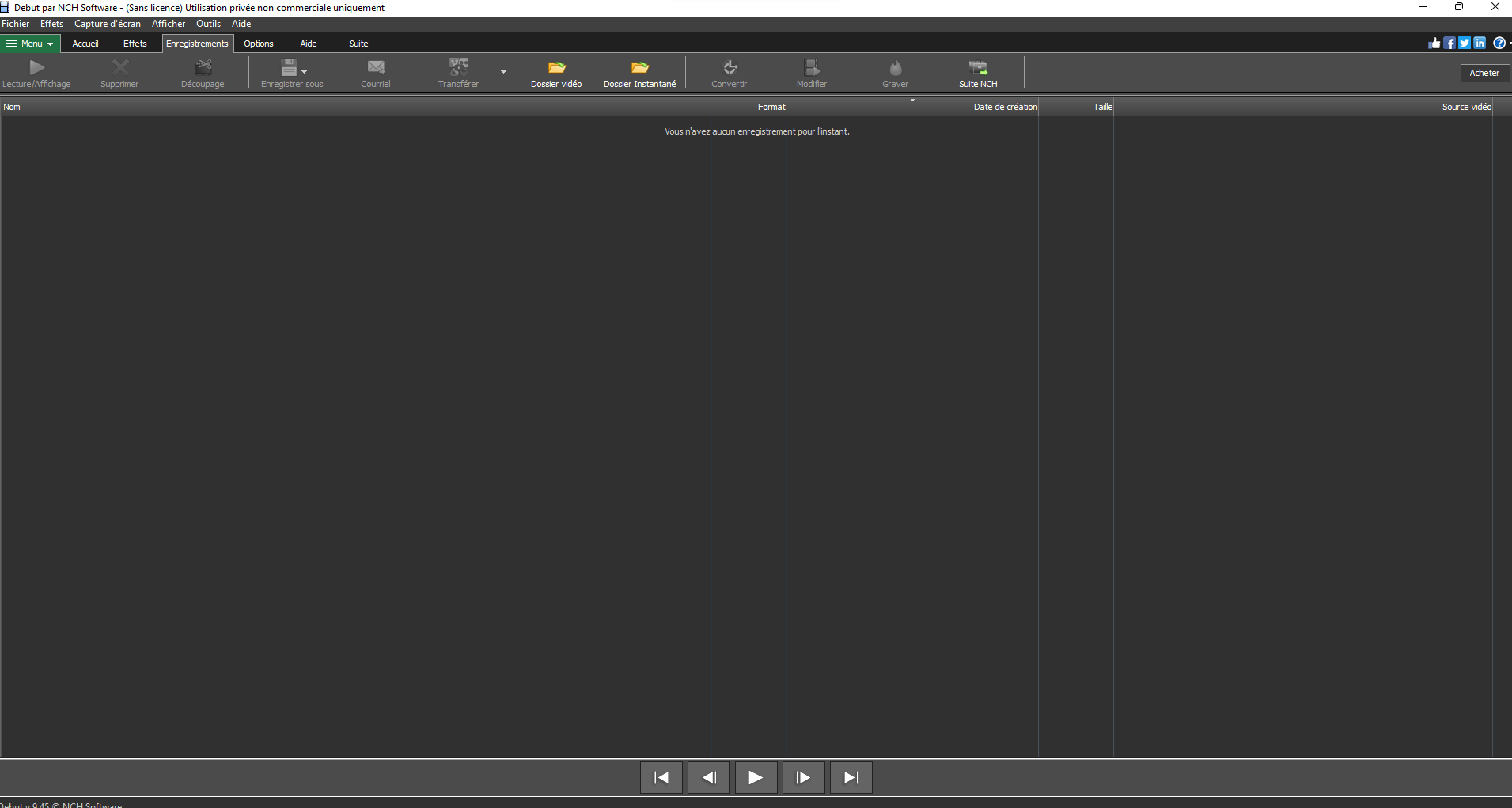Switch to the Suite tab
The height and width of the screenshot is (808, 1512).
[358, 44]
